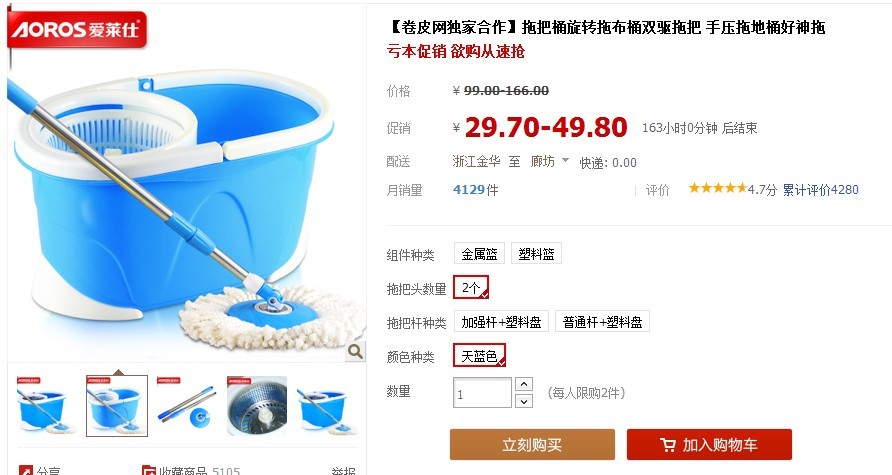Screen dimensions: 892x475
Task: Click the quantity input field
Action: click(482, 393)
